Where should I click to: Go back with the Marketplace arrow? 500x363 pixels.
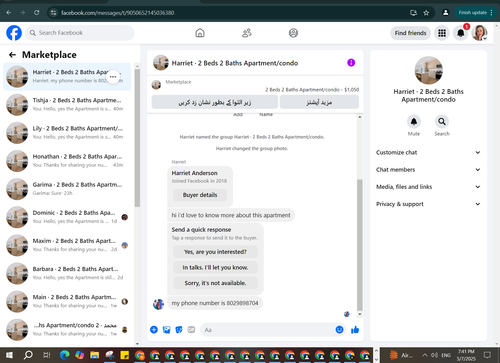point(13,55)
